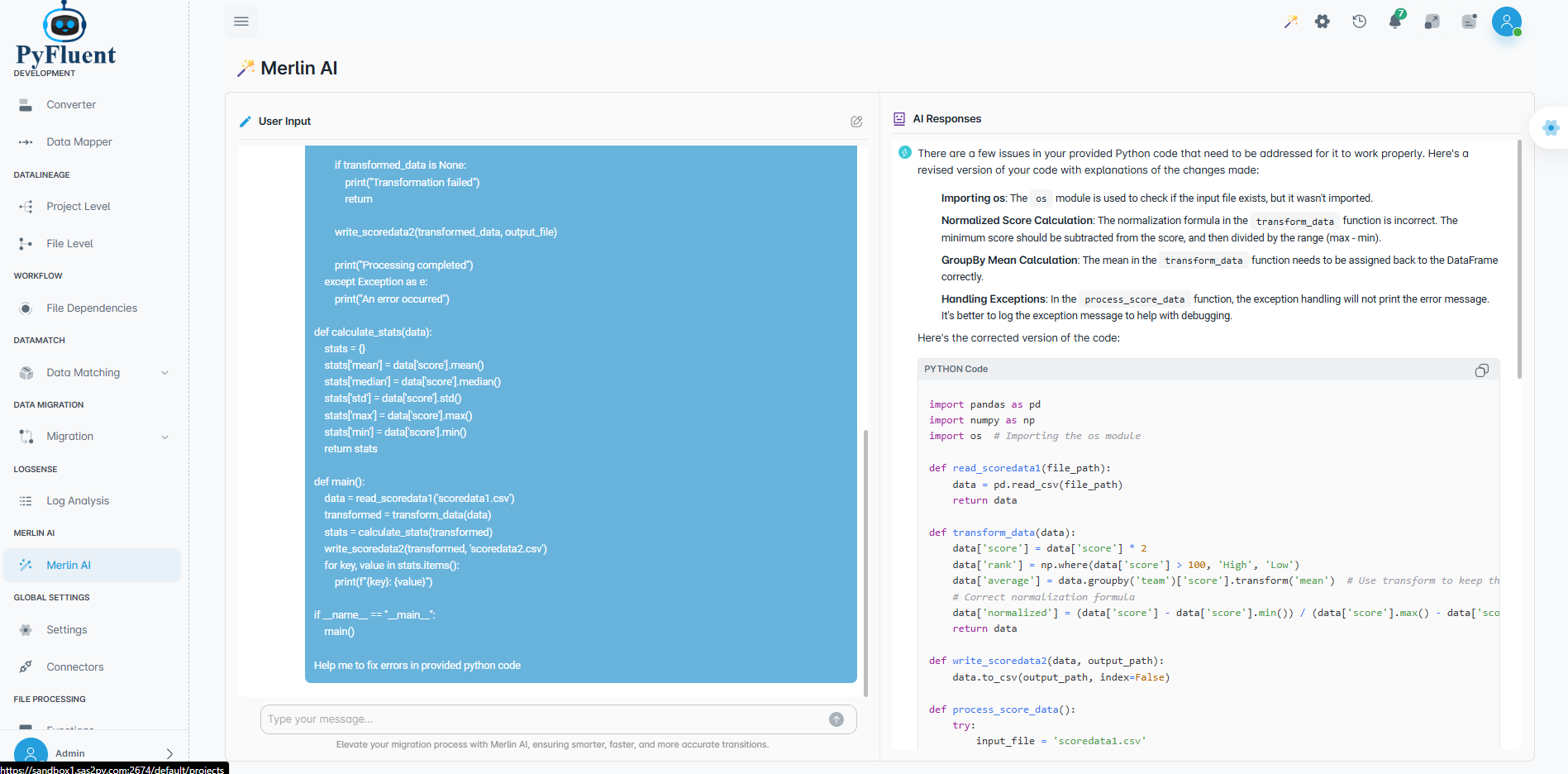This screenshot has width=1568, height=774.
Task: Click the 'GLOBAL SETTINGS' section header
Action: point(51,598)
